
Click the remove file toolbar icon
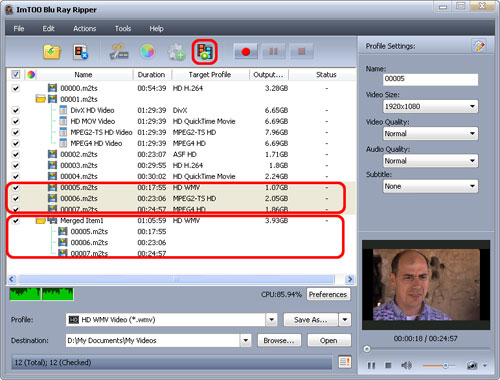click(x=80, y=52)
